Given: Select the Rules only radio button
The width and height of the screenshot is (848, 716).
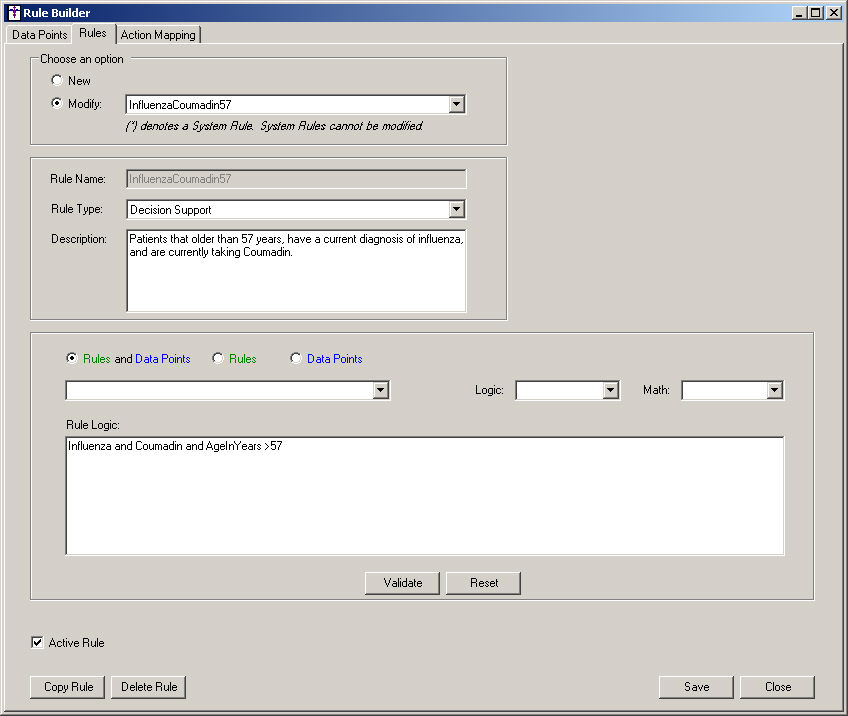Looking at the screenshot, I should click(x=218, y=359).
